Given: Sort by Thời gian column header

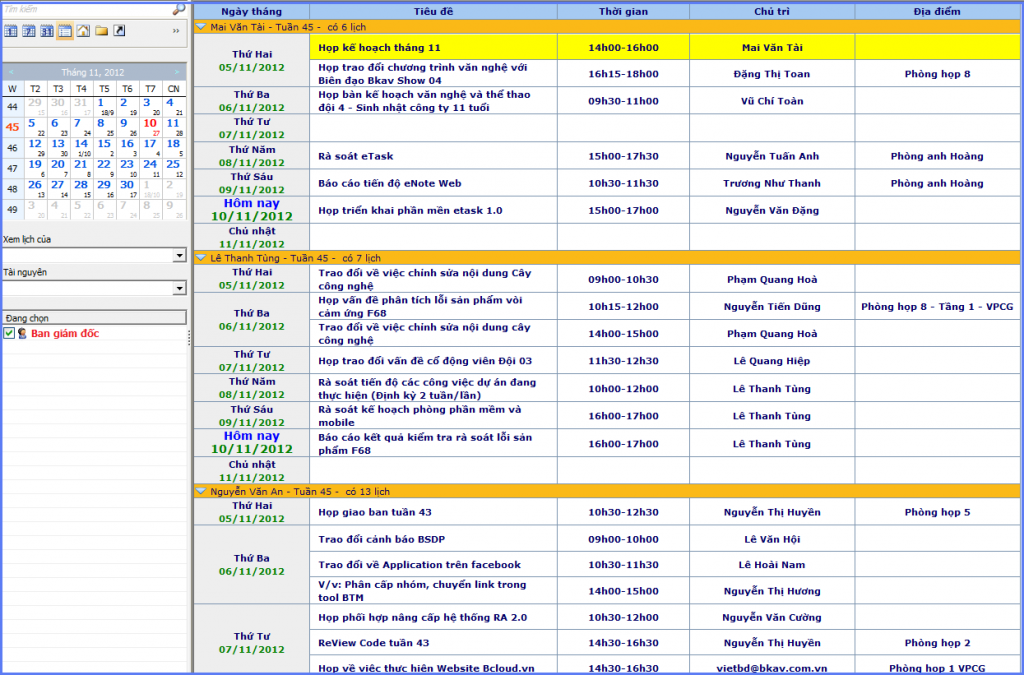Looking at the screenshot, I should [x=623, y=12].
